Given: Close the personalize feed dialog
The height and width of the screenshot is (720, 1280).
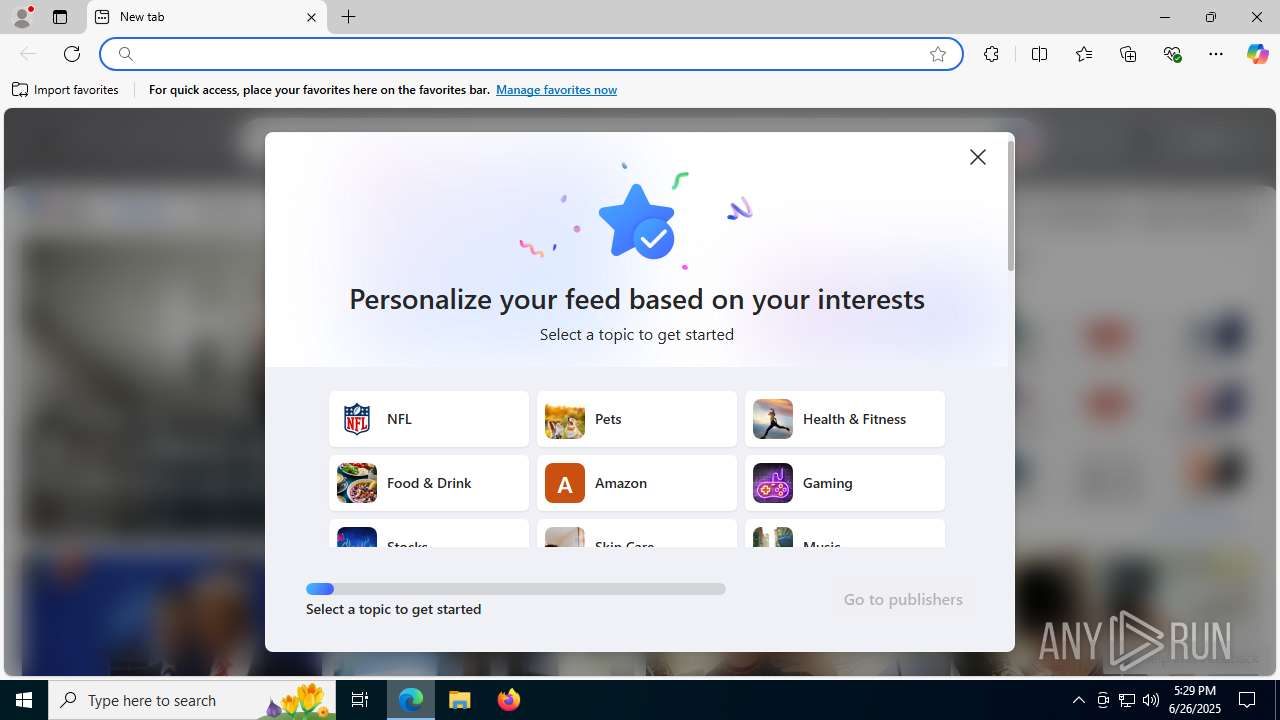Looking at the screenshot, I should (978, 157).
